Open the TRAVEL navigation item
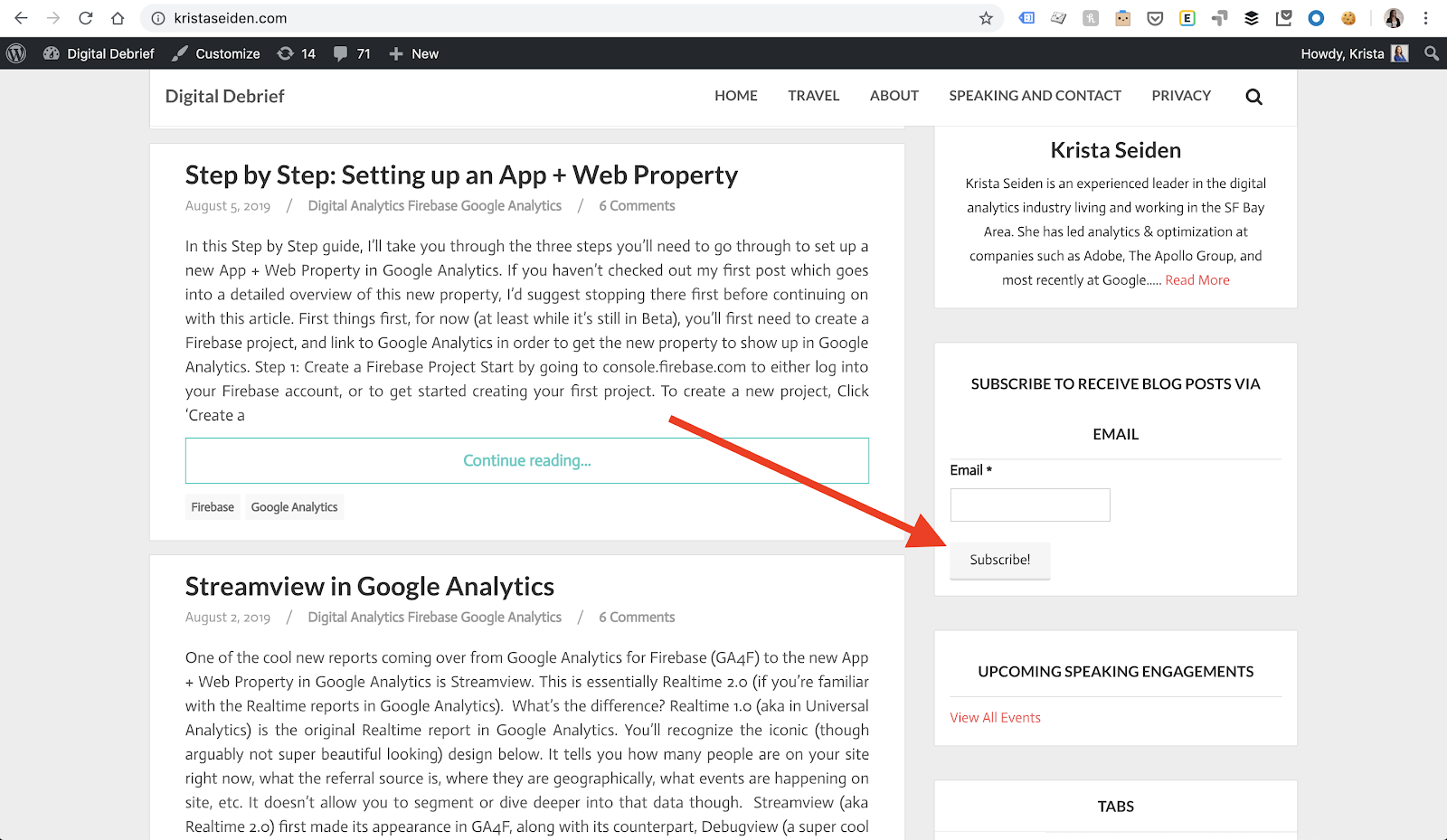The width and height of the screenshot is (1447, 840). click(814, 96)
